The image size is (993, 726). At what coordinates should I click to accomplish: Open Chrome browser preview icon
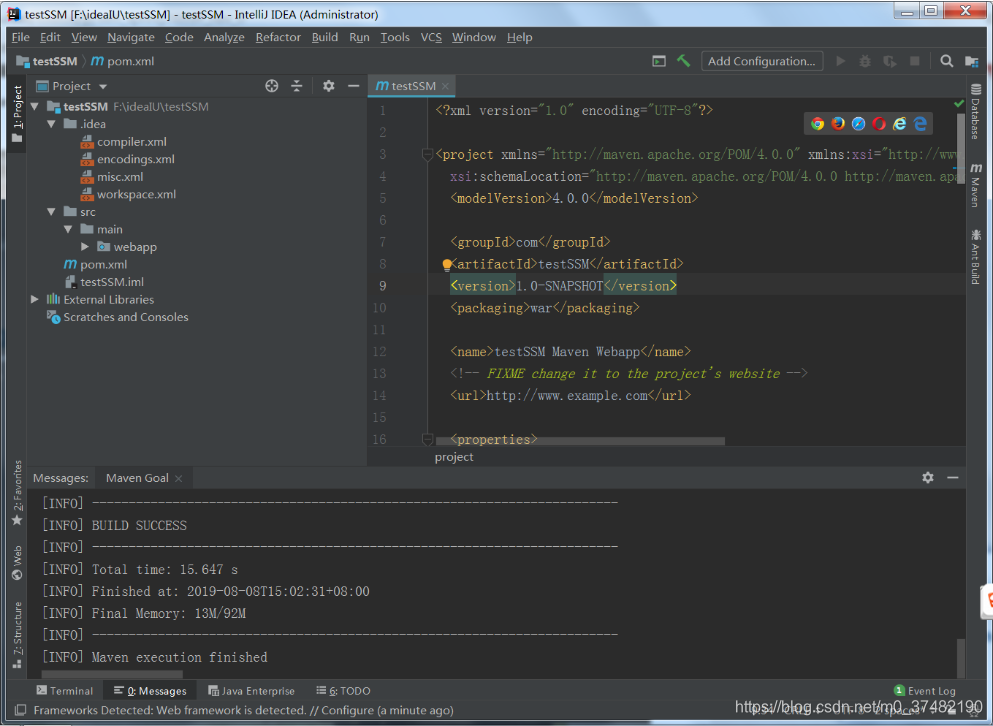(818, 124)
